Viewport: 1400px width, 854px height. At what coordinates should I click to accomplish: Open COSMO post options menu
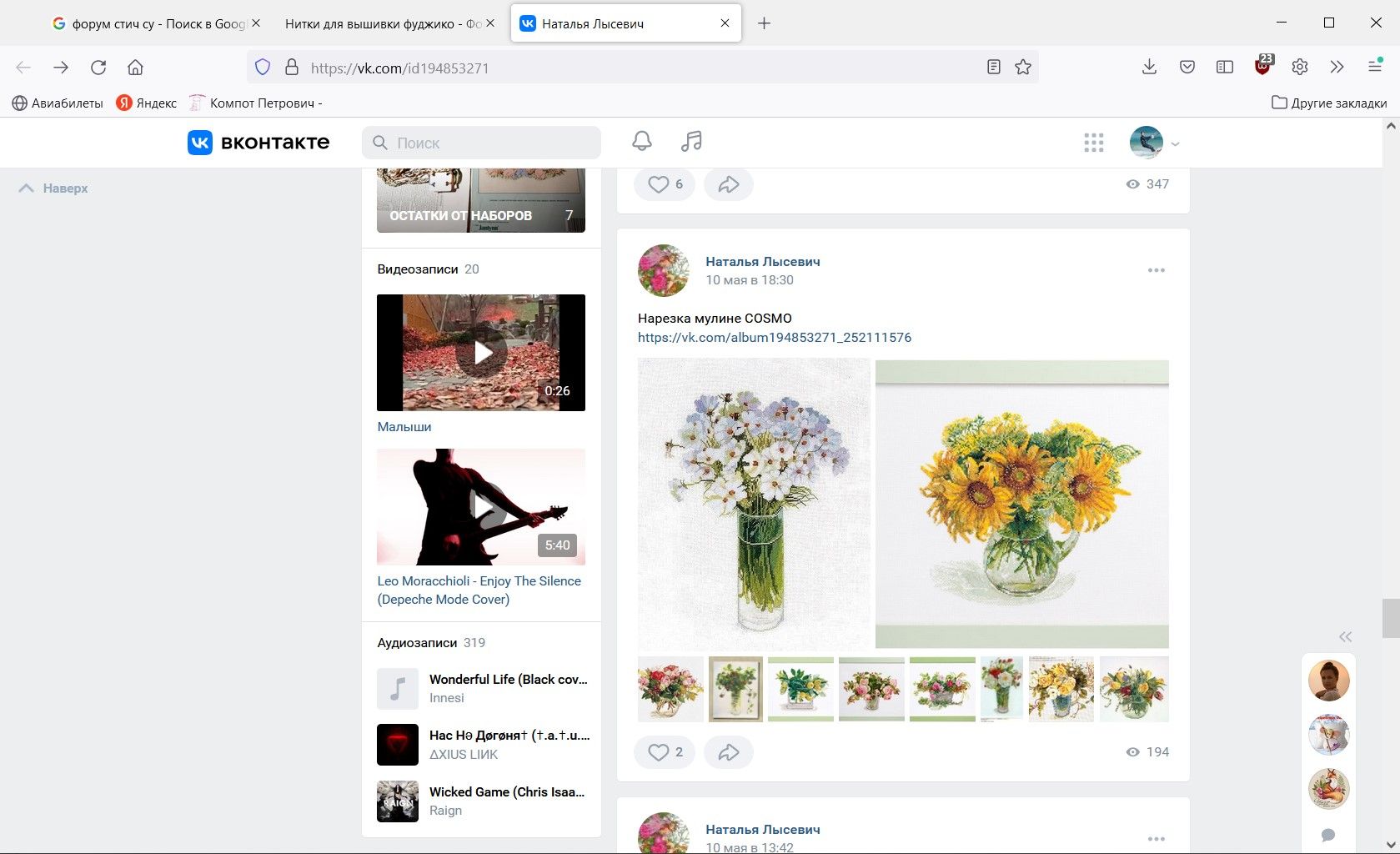pos(1156,270)
